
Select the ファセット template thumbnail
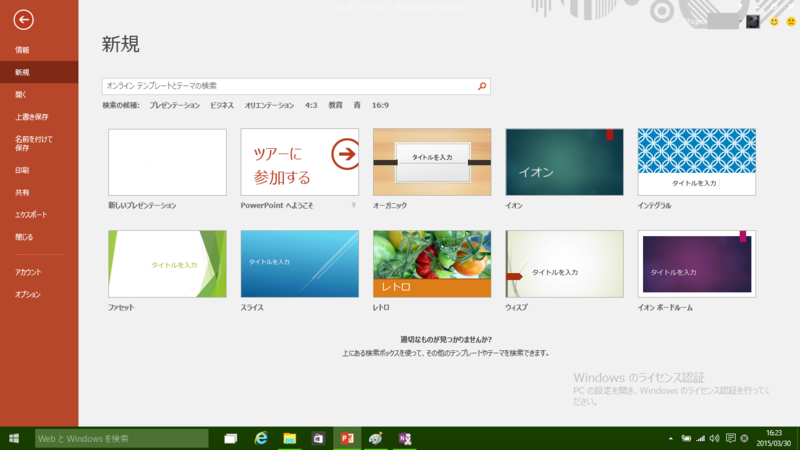pos(167,264)
